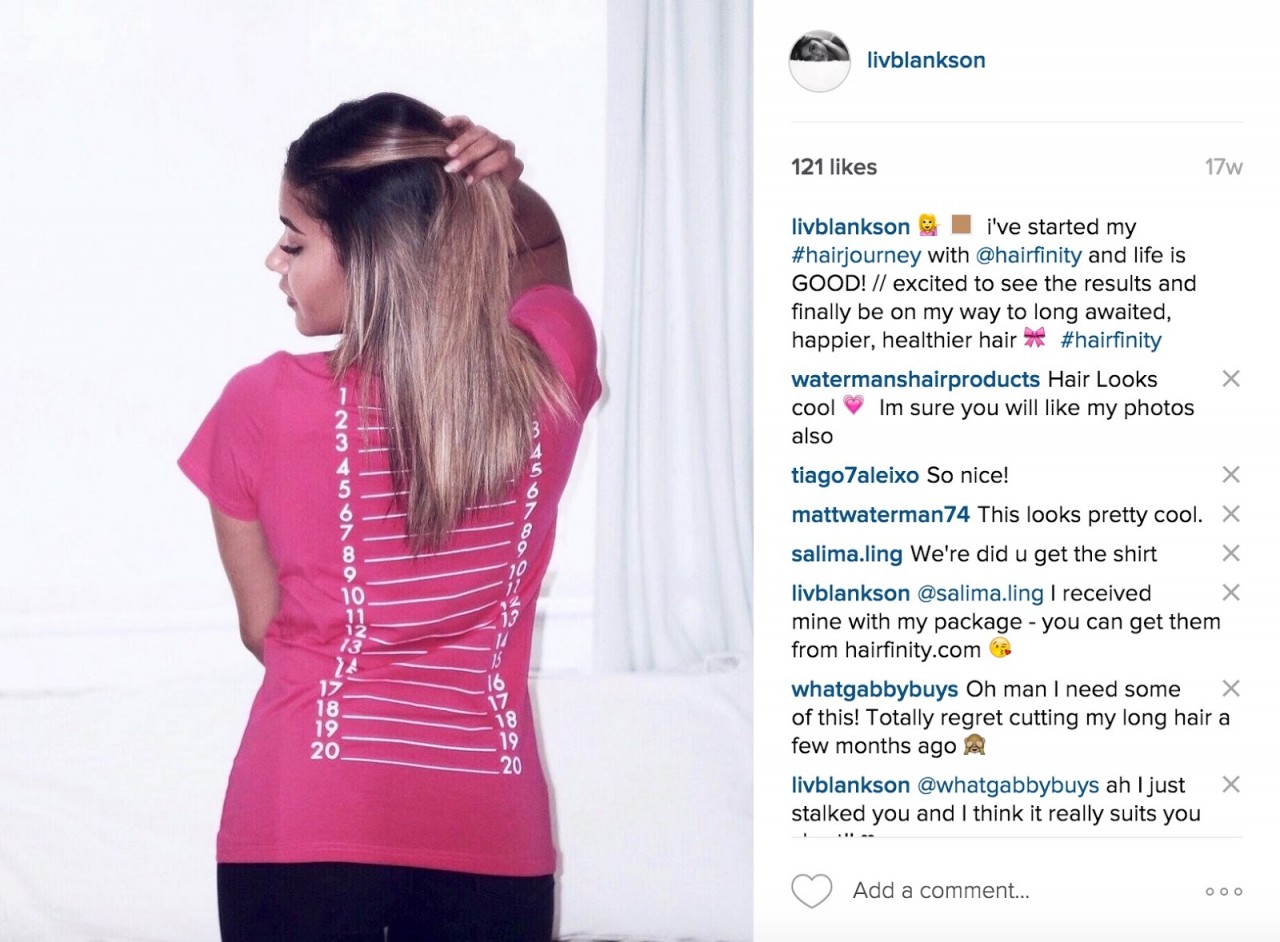Viewport: 1280px width, 942px height.
Task: Remove whatgabbybuys's comment with the X
Action: [x=1231, y=688]
